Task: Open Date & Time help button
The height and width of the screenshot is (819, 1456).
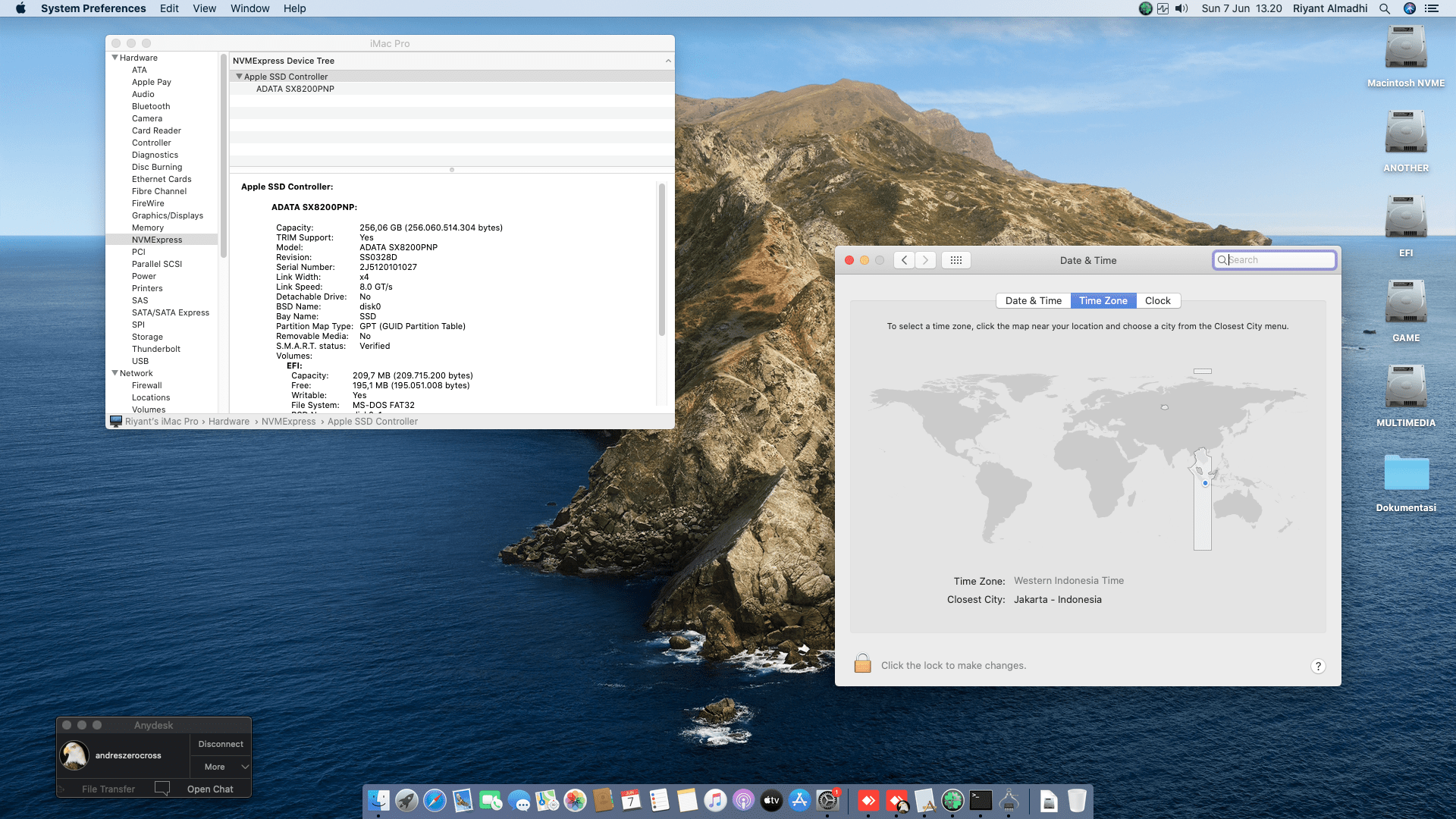Action: (1318, 666)
